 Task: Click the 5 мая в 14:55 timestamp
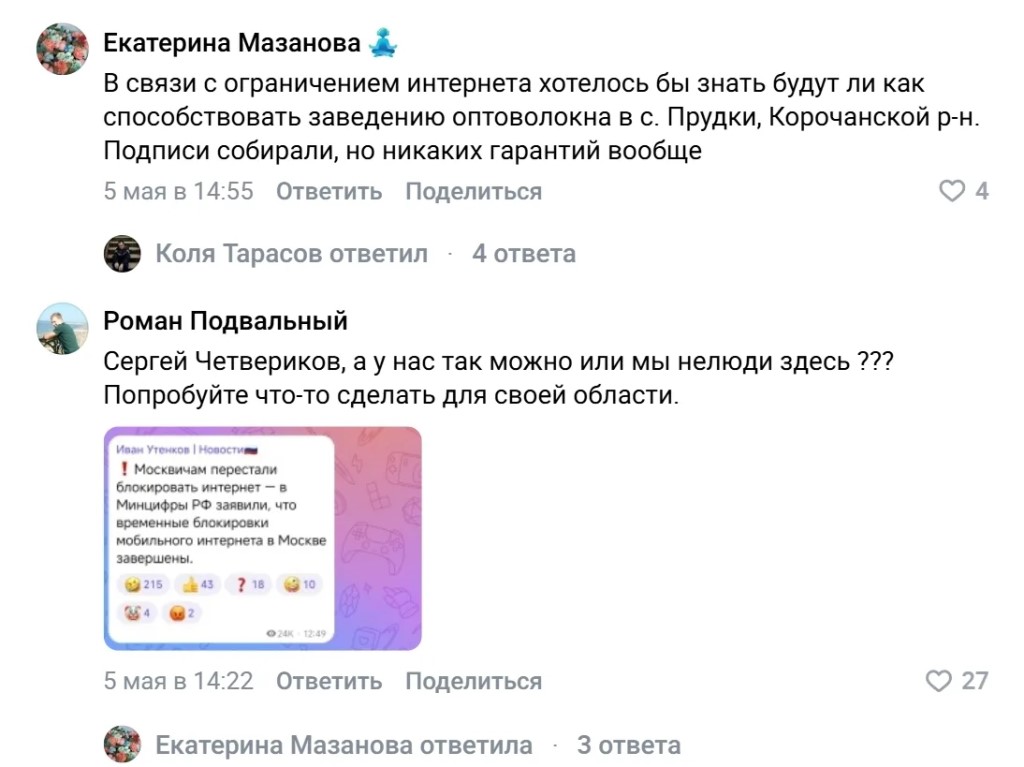pyautogui.click(x=178, y=191)
